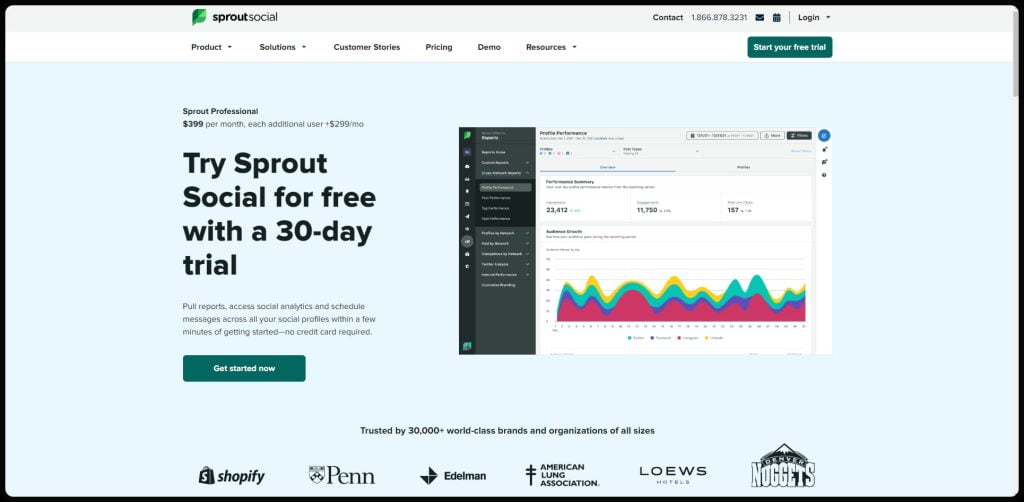The height and width of the screenshot is (502, 1024).
Task: Open the date range picker in dashboard
Action: pyautogui.click(x=722, y=136)
